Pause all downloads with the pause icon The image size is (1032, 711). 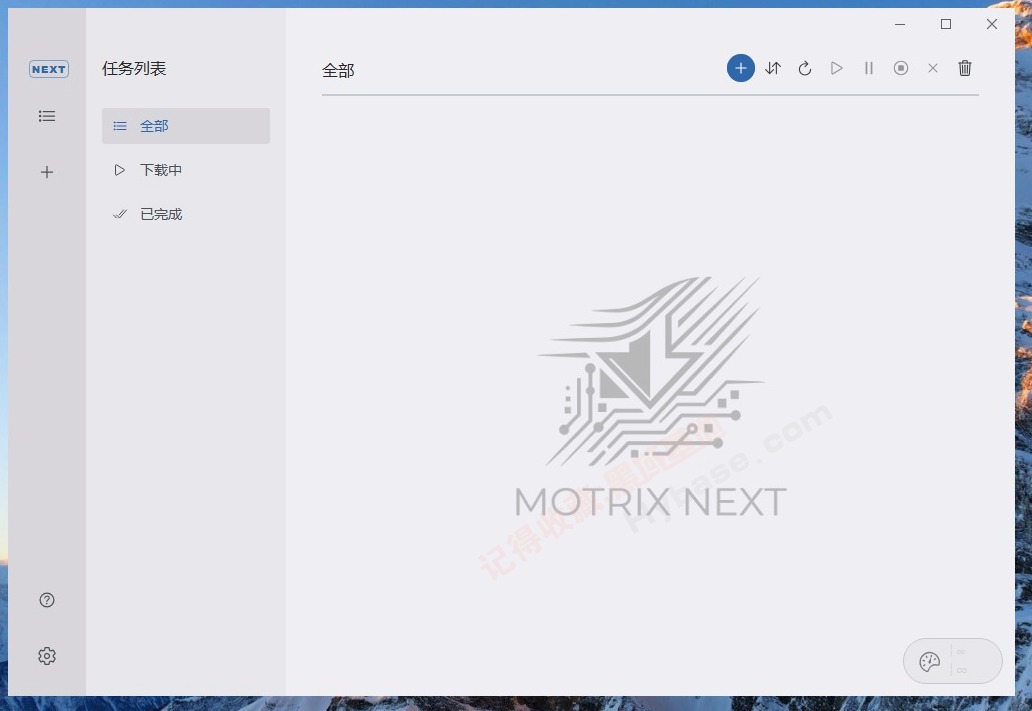tap(869, 68)
